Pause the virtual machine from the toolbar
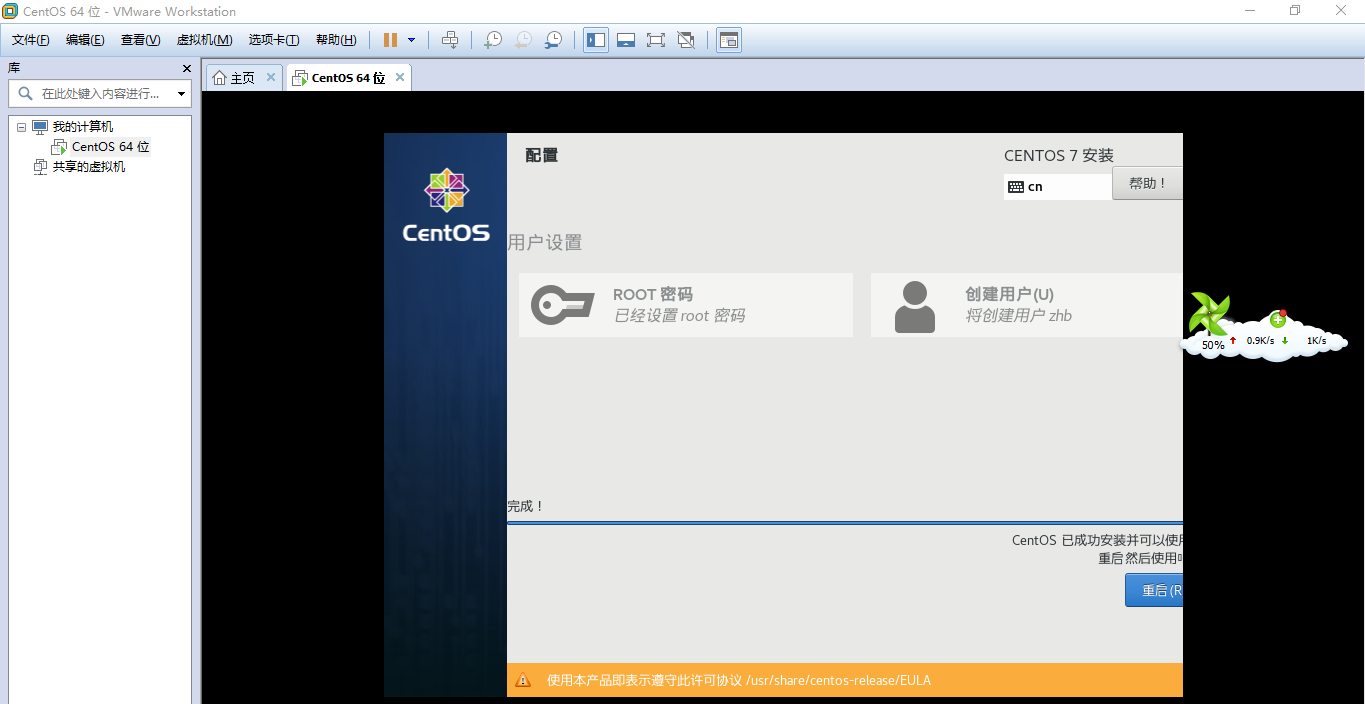 tap(390, 40)
